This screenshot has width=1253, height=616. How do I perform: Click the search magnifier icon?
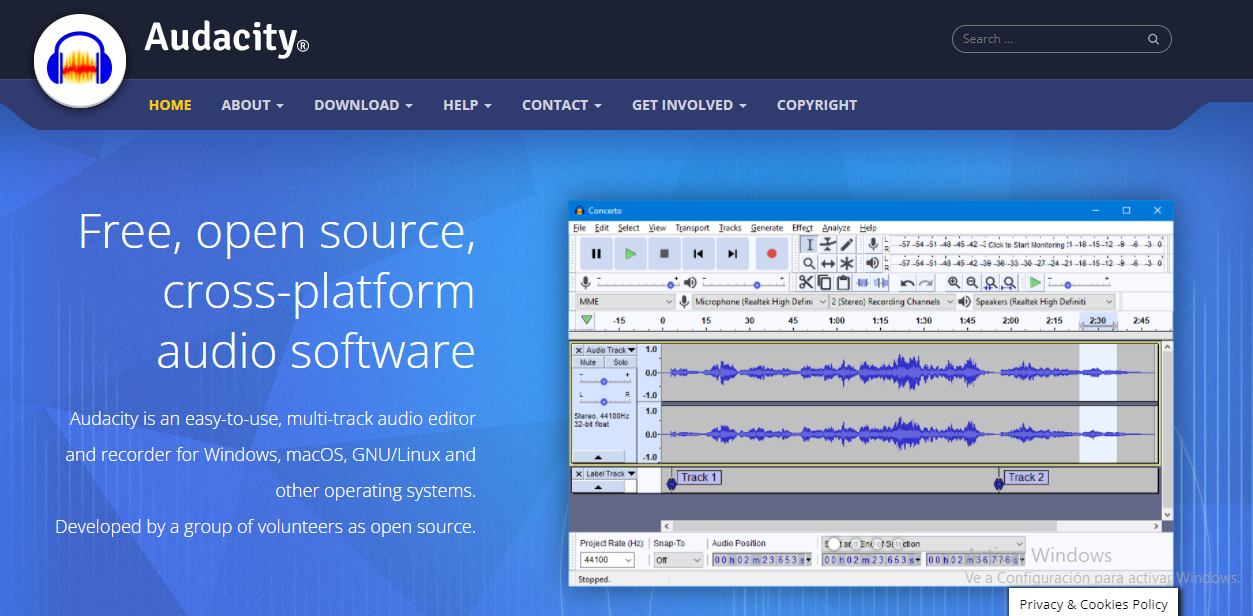pyautogui.click(x=1153, y=39)
